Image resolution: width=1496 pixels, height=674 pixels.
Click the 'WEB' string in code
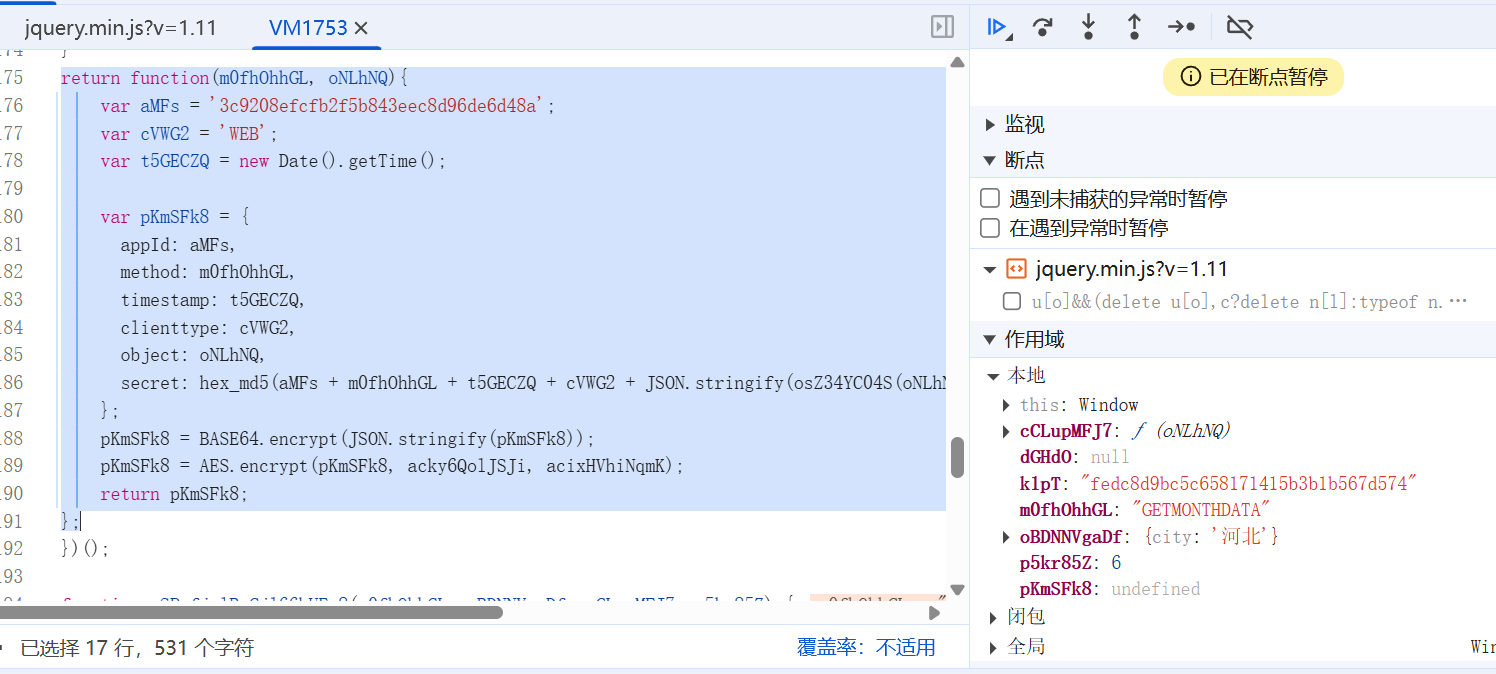click(x=246, y=133)
